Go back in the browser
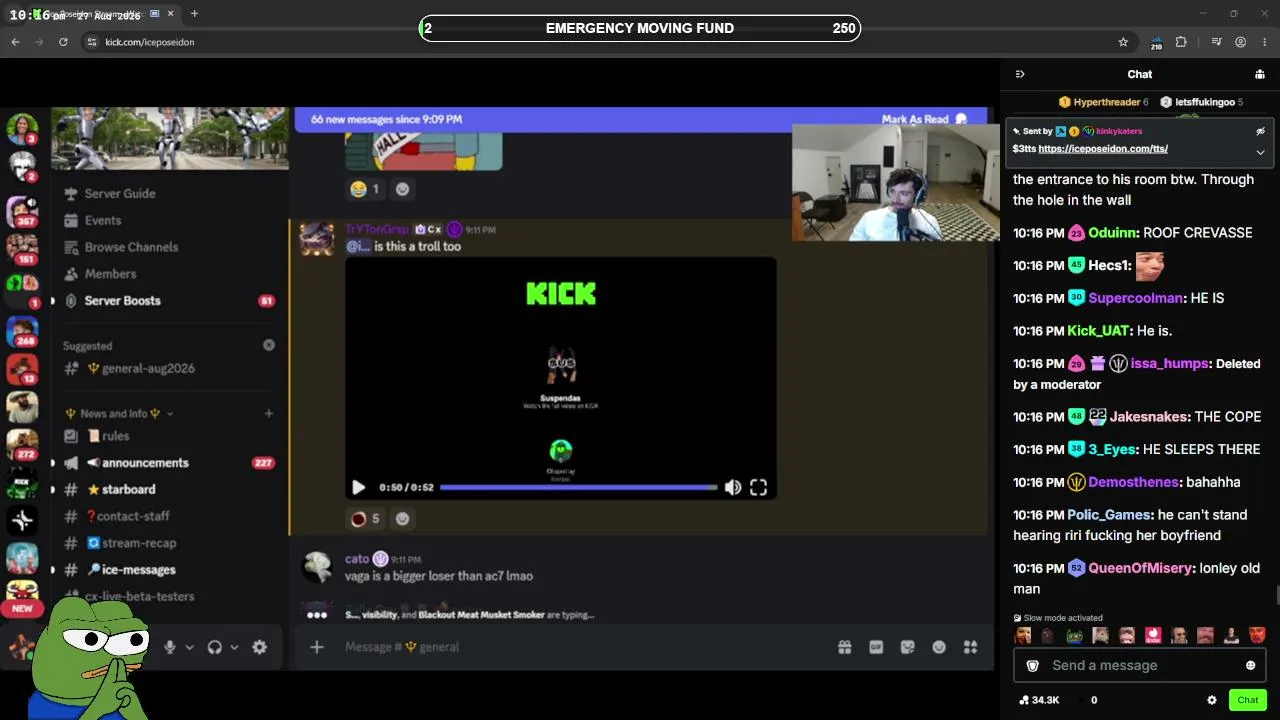The image size is (1280, 720). click(15, 42)
